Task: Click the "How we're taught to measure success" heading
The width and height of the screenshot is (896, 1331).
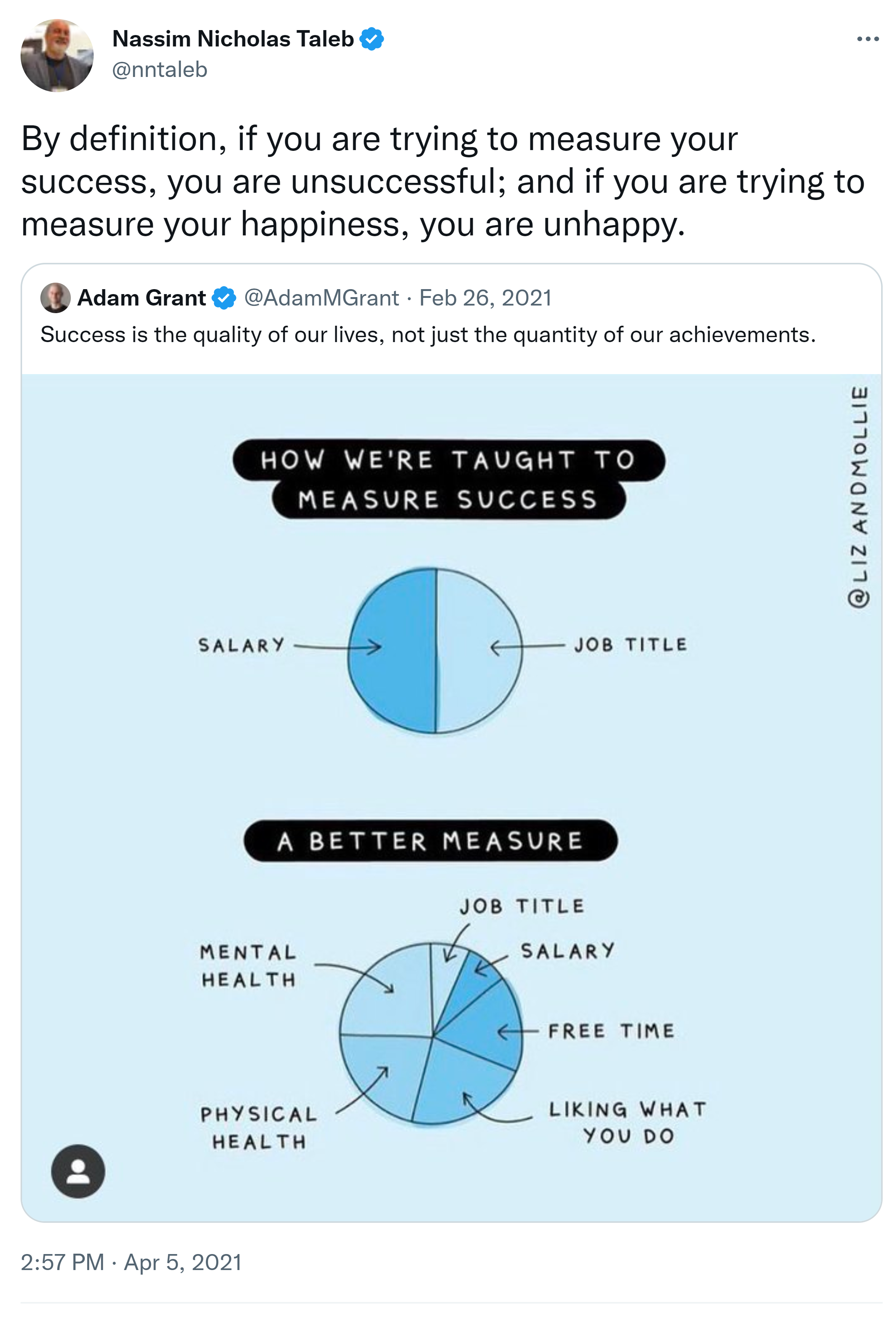Action: point(448,480)
